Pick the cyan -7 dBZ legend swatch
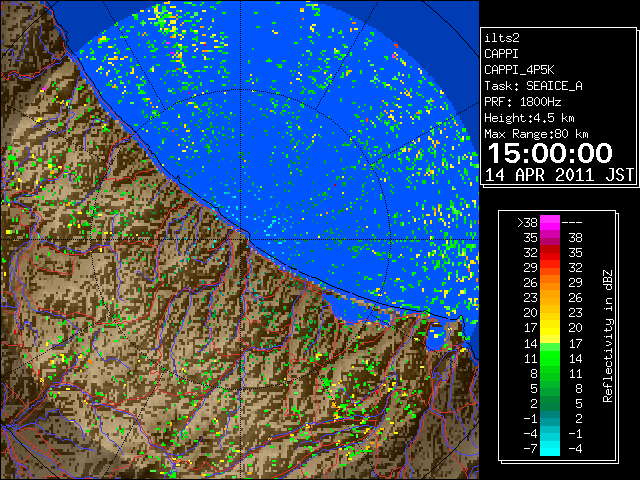Screen dimensions: 640x480 550,448
